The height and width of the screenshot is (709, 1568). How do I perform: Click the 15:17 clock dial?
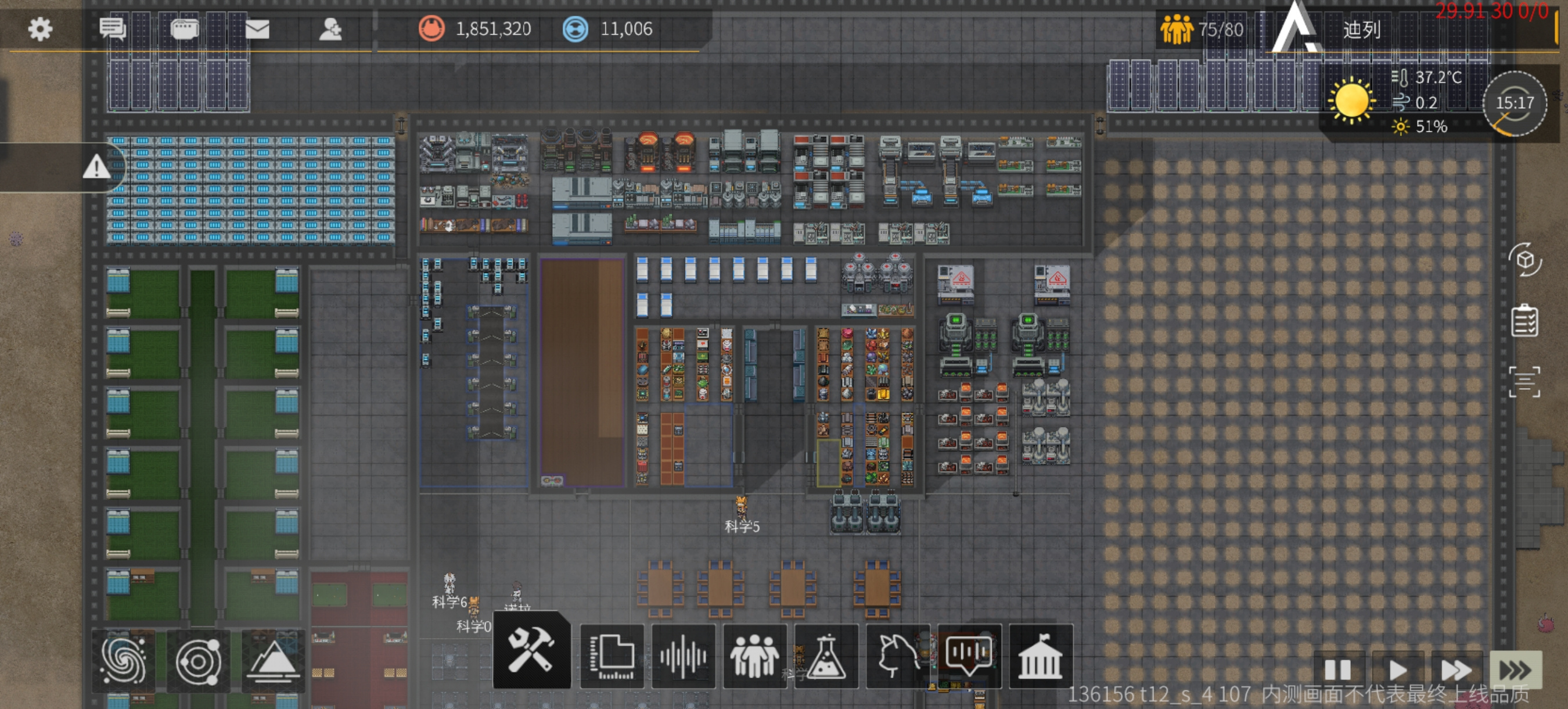pos(1515,103)
